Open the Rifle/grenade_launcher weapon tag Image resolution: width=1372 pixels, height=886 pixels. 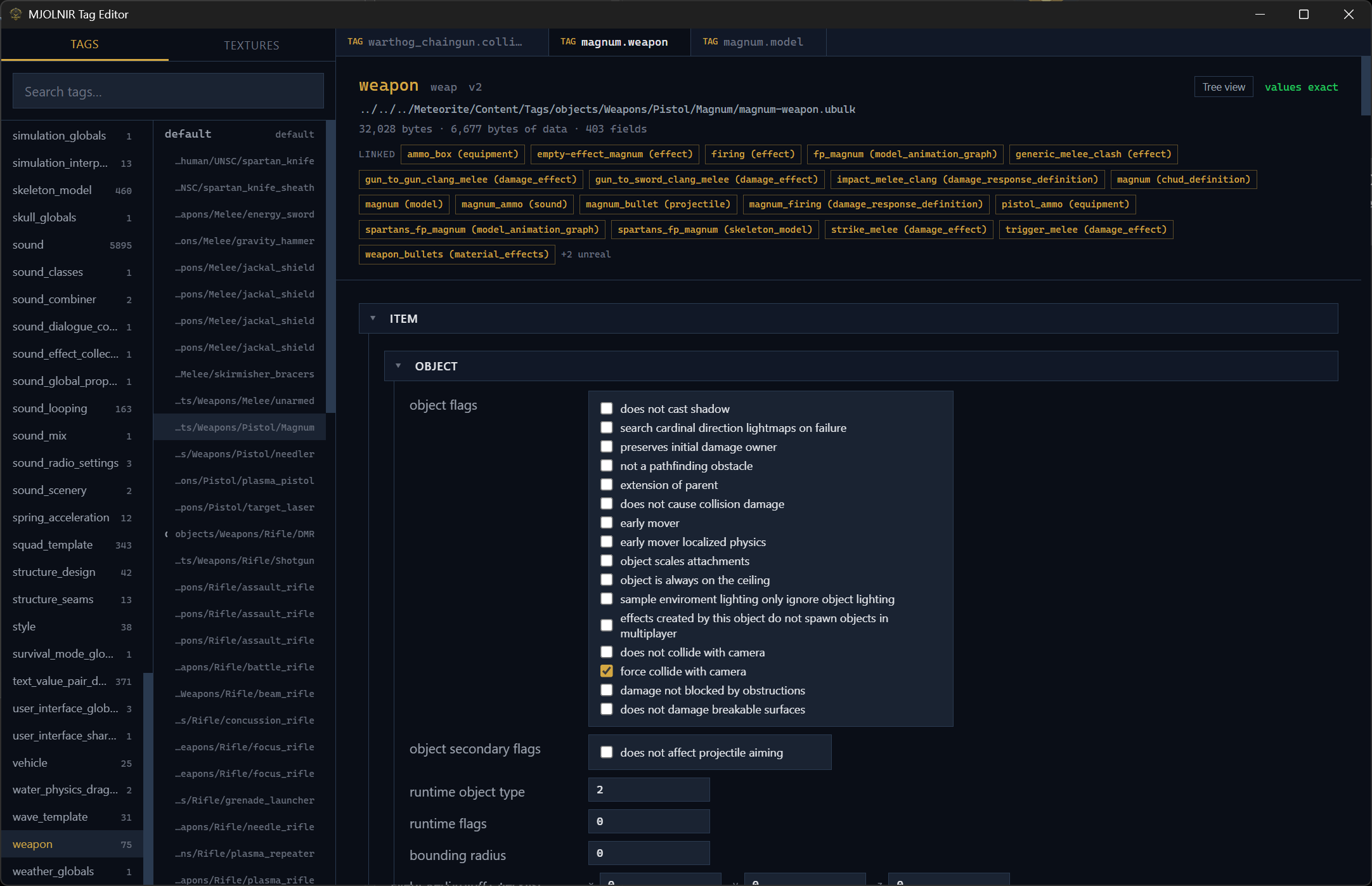[240, 800]
